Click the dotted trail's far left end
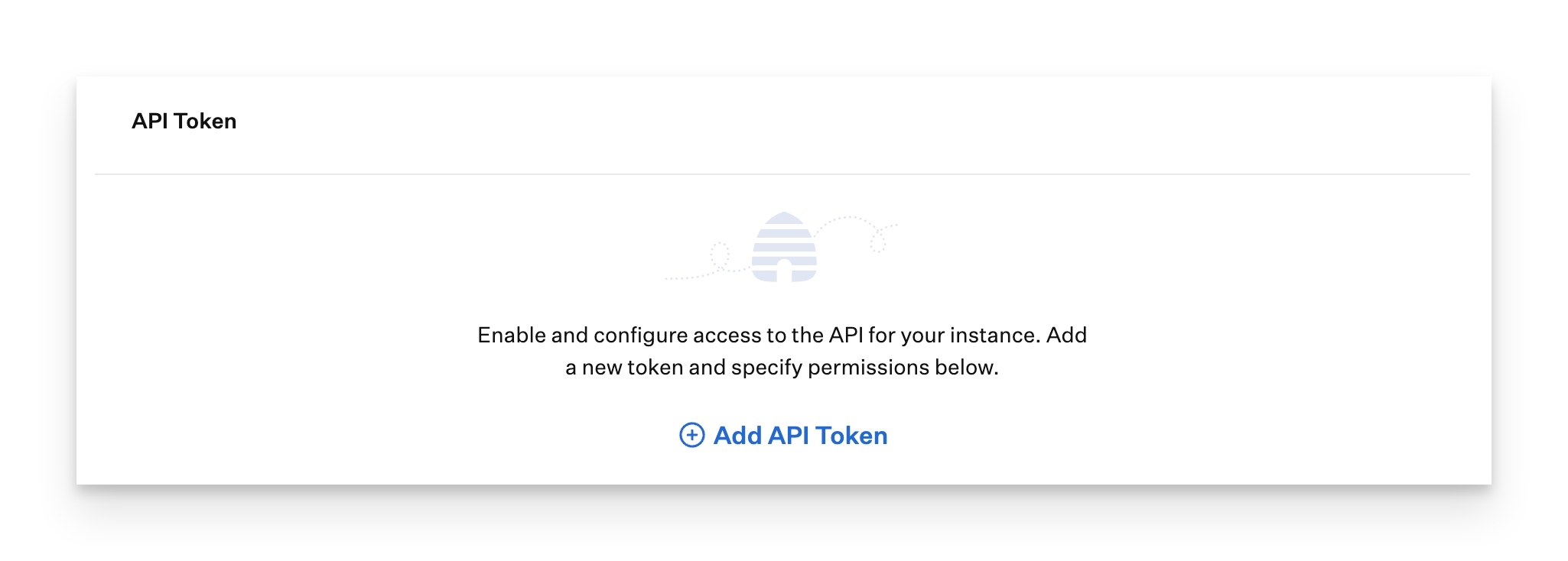1568x561 pixels. pos(669,278)
